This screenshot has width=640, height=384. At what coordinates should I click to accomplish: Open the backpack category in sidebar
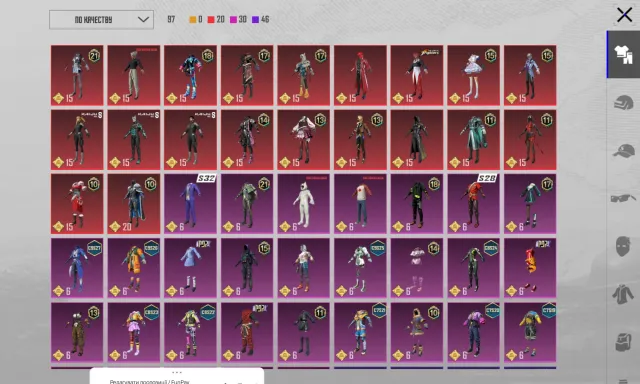[623, 342]
